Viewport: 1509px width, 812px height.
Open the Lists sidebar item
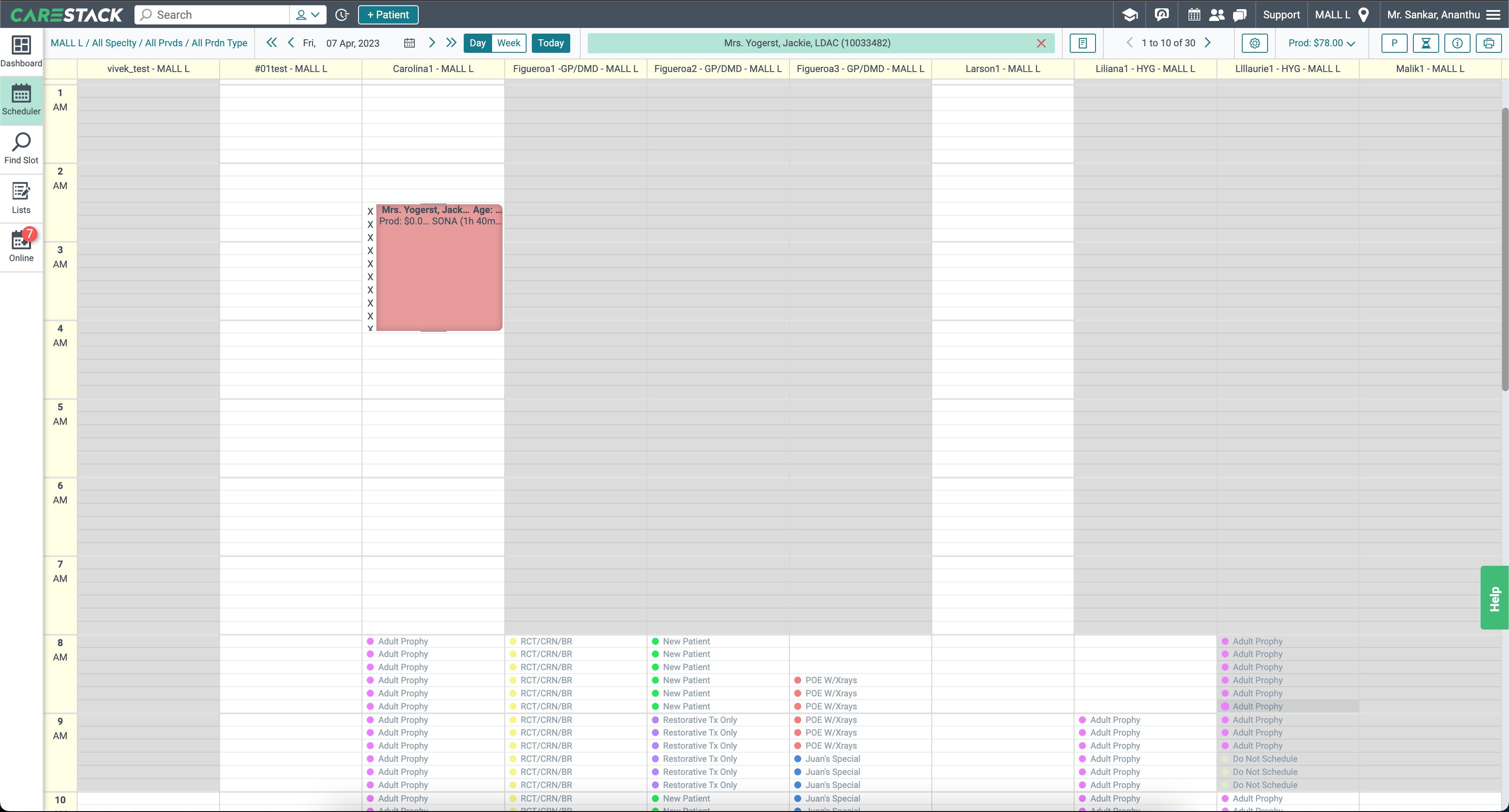[x=21, y=198]
